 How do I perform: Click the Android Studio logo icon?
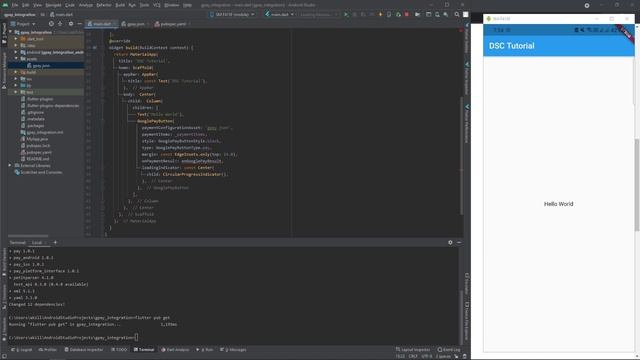coord(5,5)
